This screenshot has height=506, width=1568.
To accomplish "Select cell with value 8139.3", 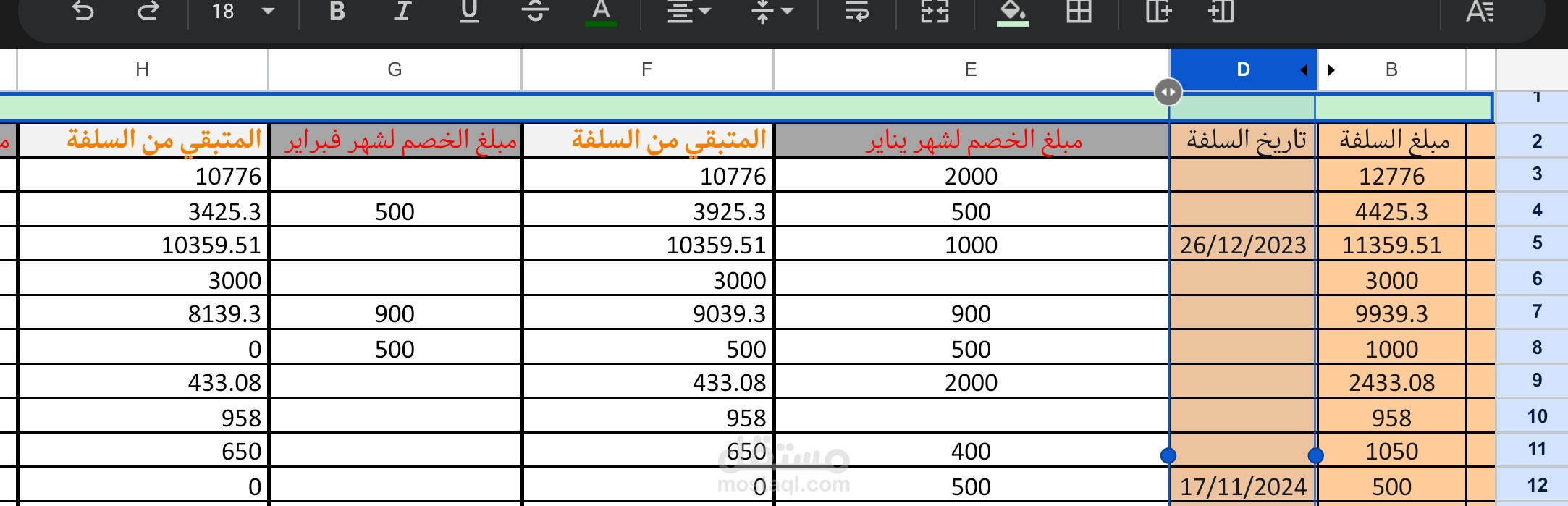I will [143, 313].
